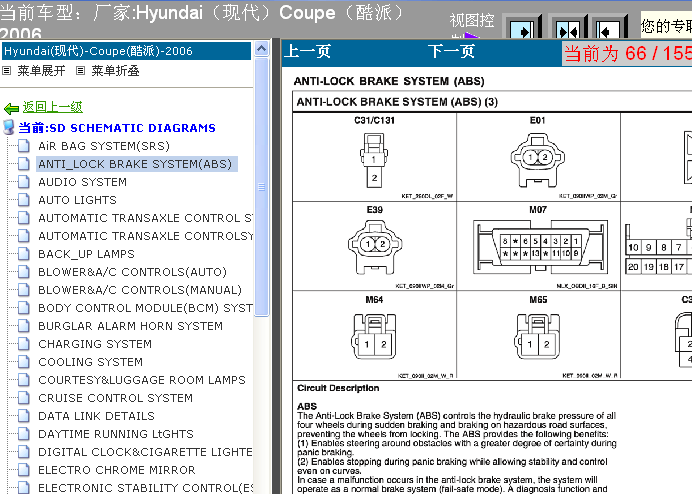Select Hyundai(现代)-Coupe(酷派)-2006 header

[126, 51]
